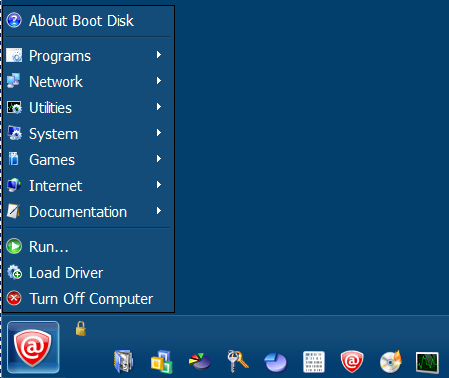The image size is (449, 378).
Task: Expand the System submenu arrow
Action: (159, 133)
